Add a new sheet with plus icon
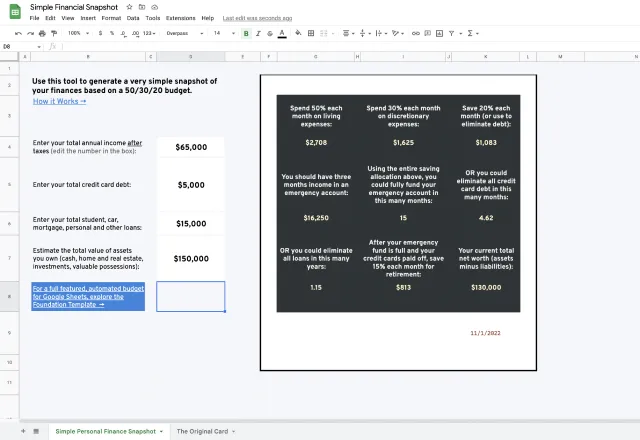This screenshot has width=640, height=440. coord(23,431)
